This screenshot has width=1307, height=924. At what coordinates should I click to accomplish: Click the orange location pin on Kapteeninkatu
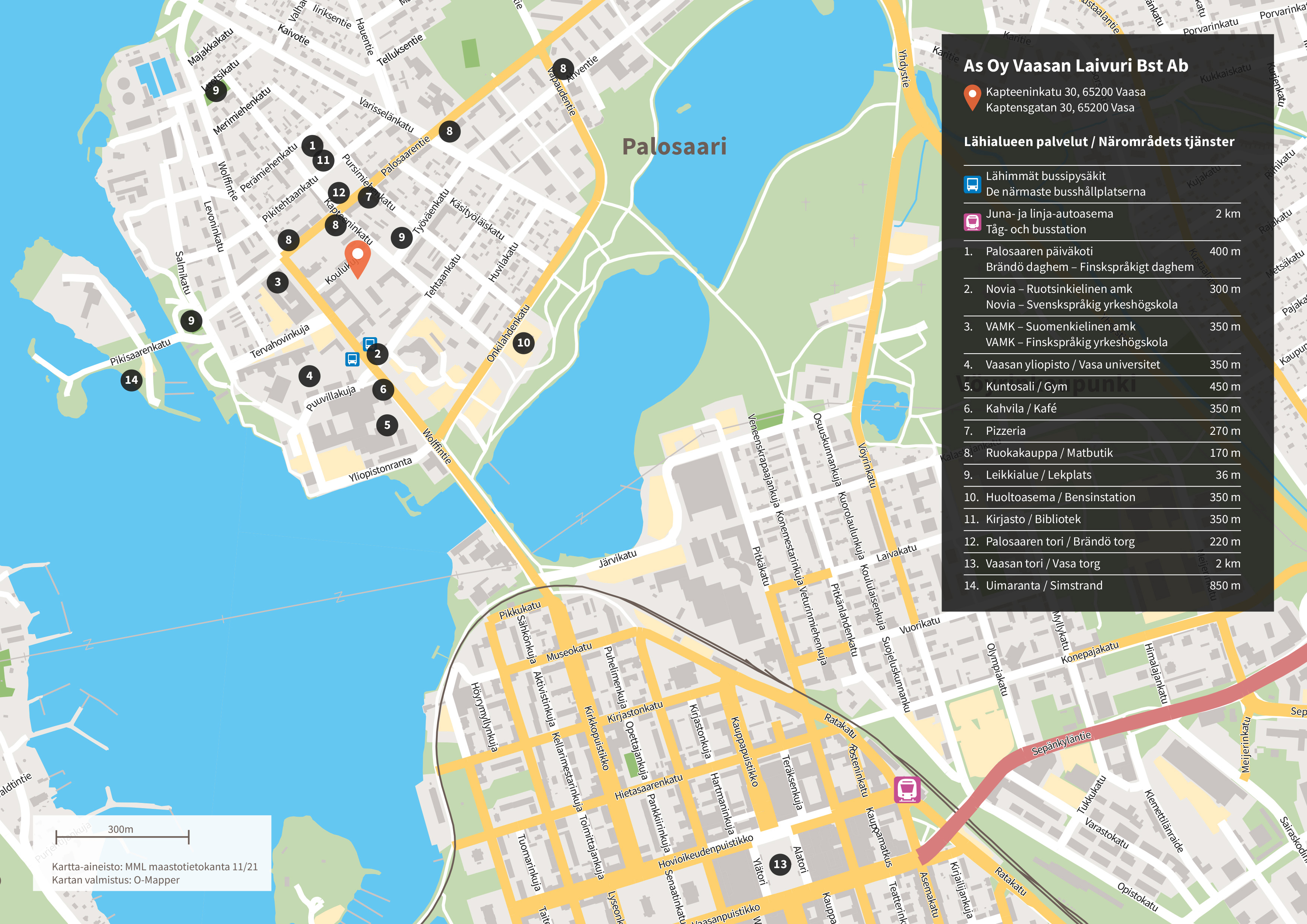coord(358,256)
